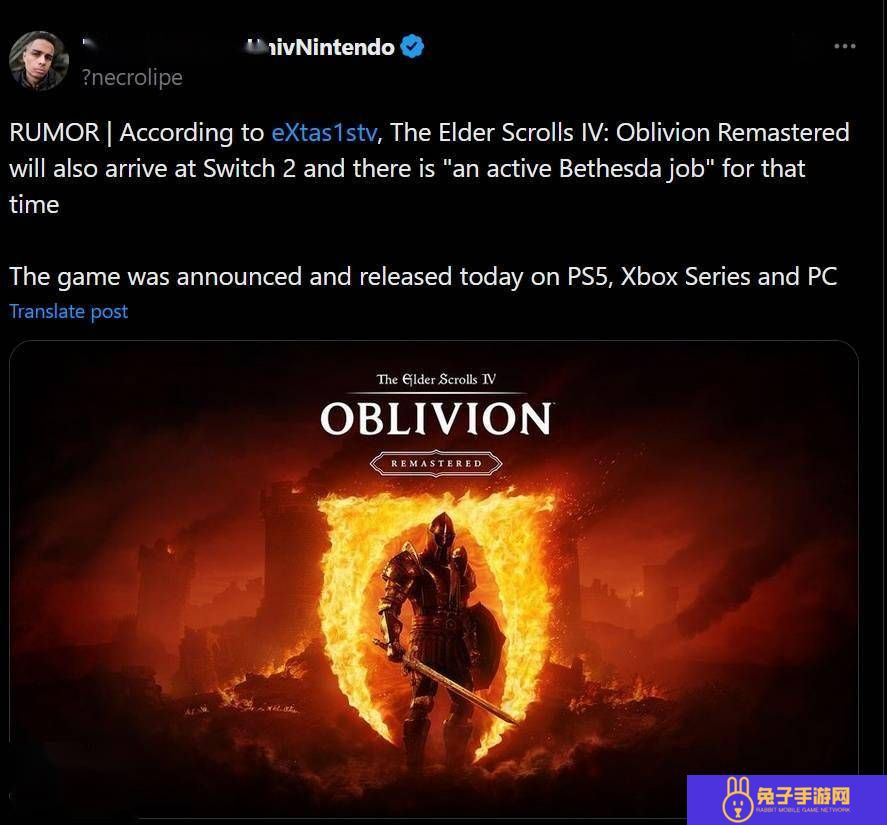This screenshot has height=825, width=887.
Task: Click Translate post
Action: coord(68,312)
